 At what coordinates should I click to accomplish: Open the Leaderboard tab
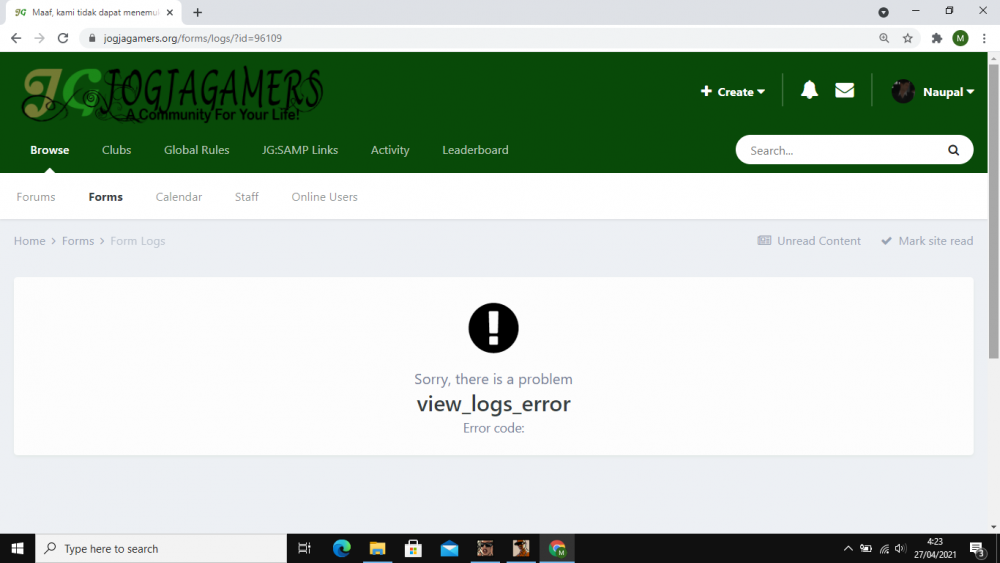point(475,150)
